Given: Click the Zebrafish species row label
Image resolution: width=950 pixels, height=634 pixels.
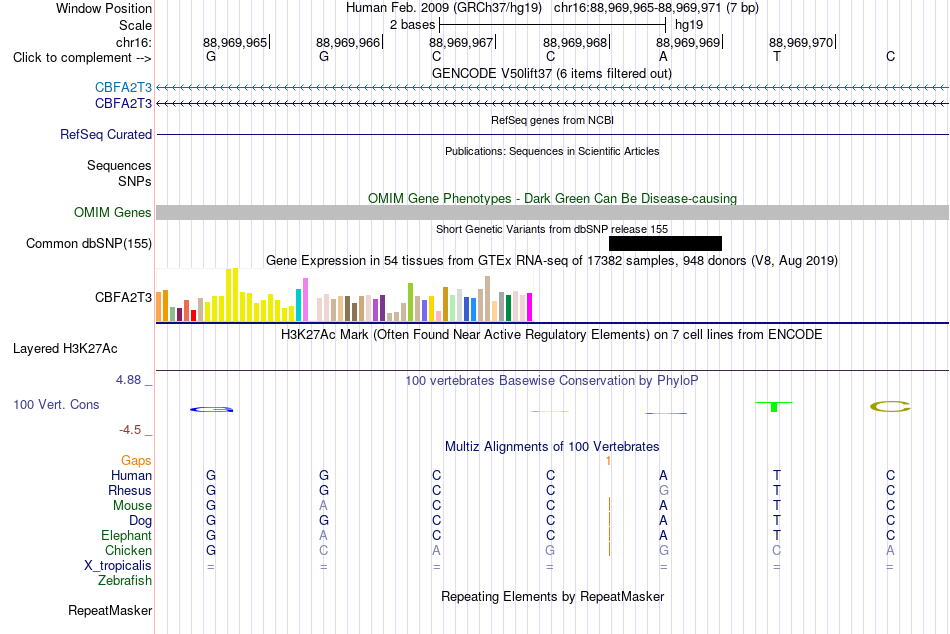Looking at the screenshot, I should point(124,580).
